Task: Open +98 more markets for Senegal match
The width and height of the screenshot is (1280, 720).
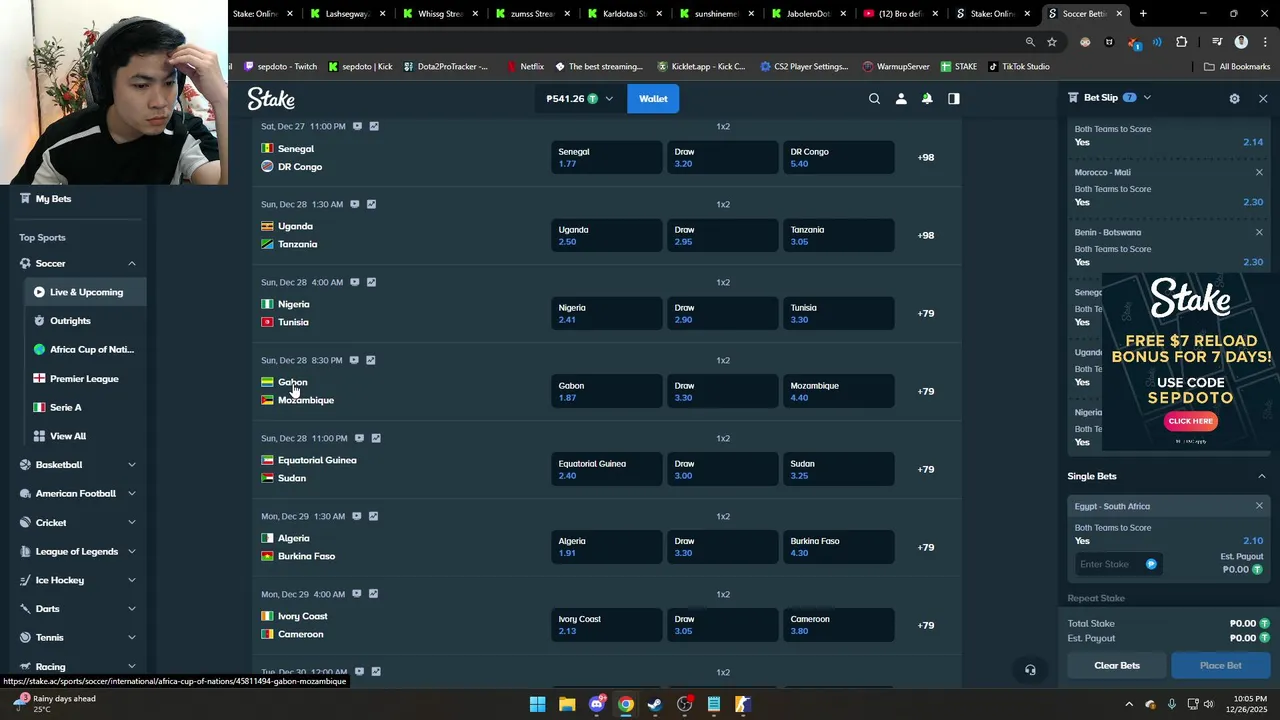Action: (926, 157)
